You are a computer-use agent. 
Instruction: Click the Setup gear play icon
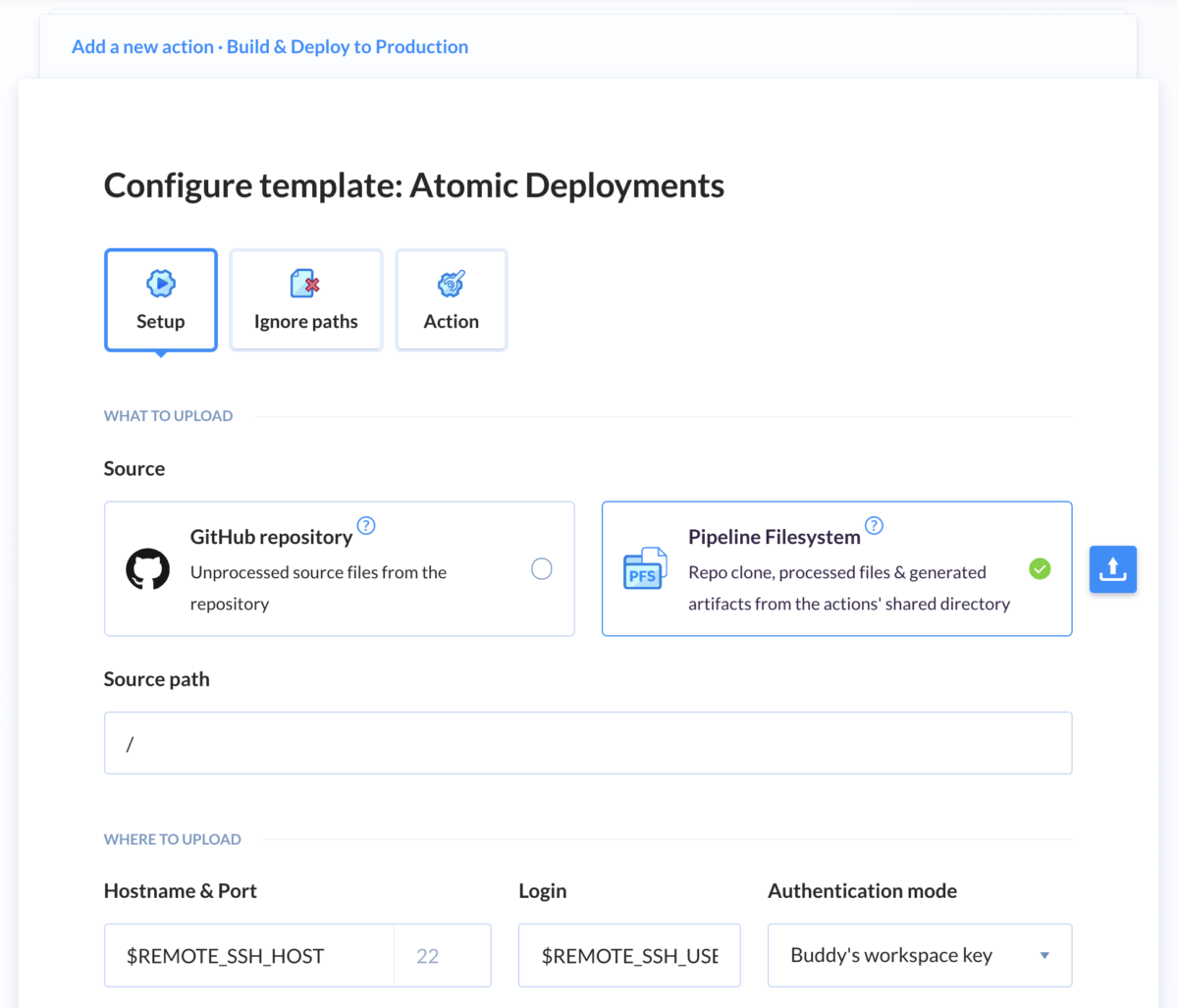[x=161, y=284]
